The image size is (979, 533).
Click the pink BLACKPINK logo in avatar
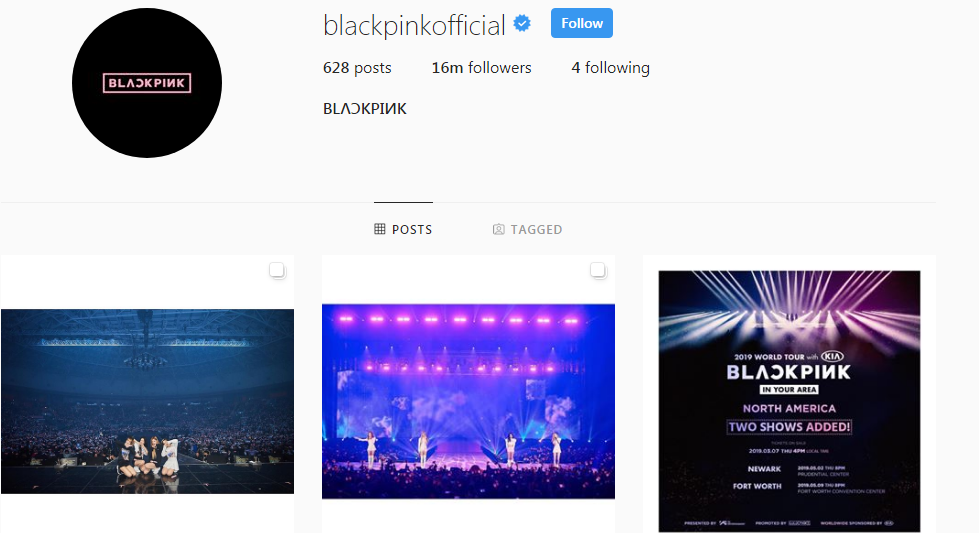pyautogui.click(x=147, y=82)
